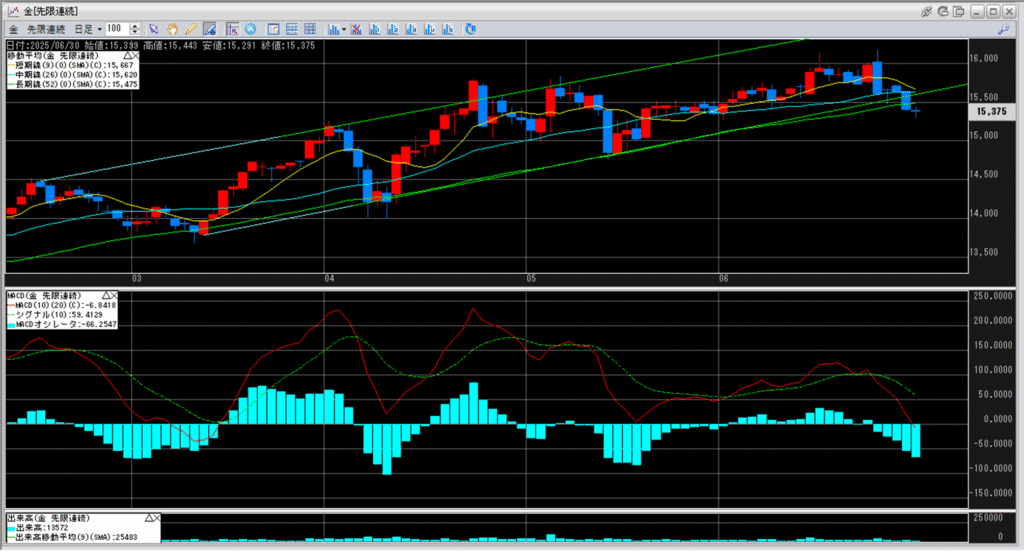Collapse the 移動平均 legend with triangle
The height and width of the screenshot is (551, 1024).
click(x=127, y=56)
